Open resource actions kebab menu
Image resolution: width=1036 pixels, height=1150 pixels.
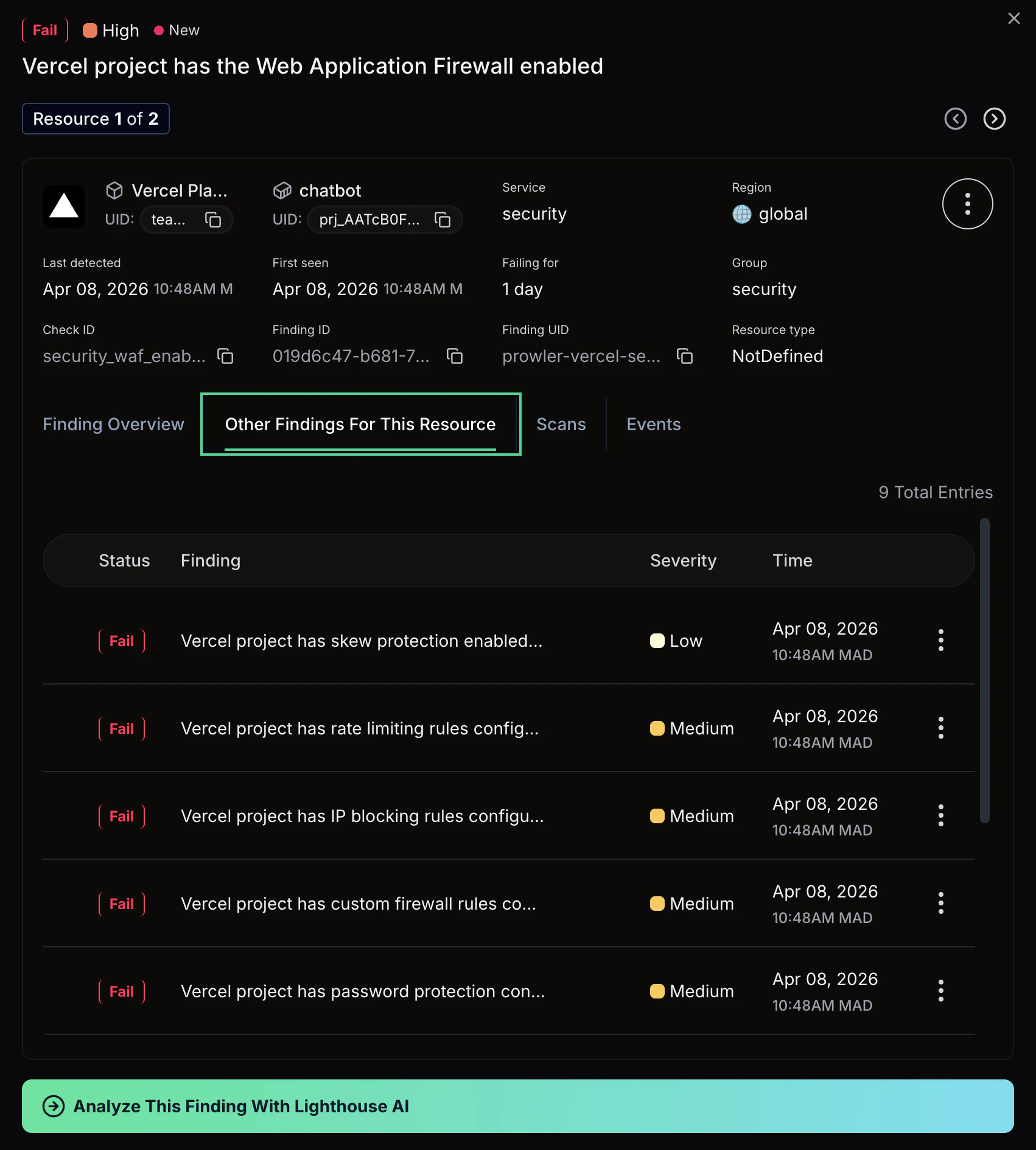(967, 204)
